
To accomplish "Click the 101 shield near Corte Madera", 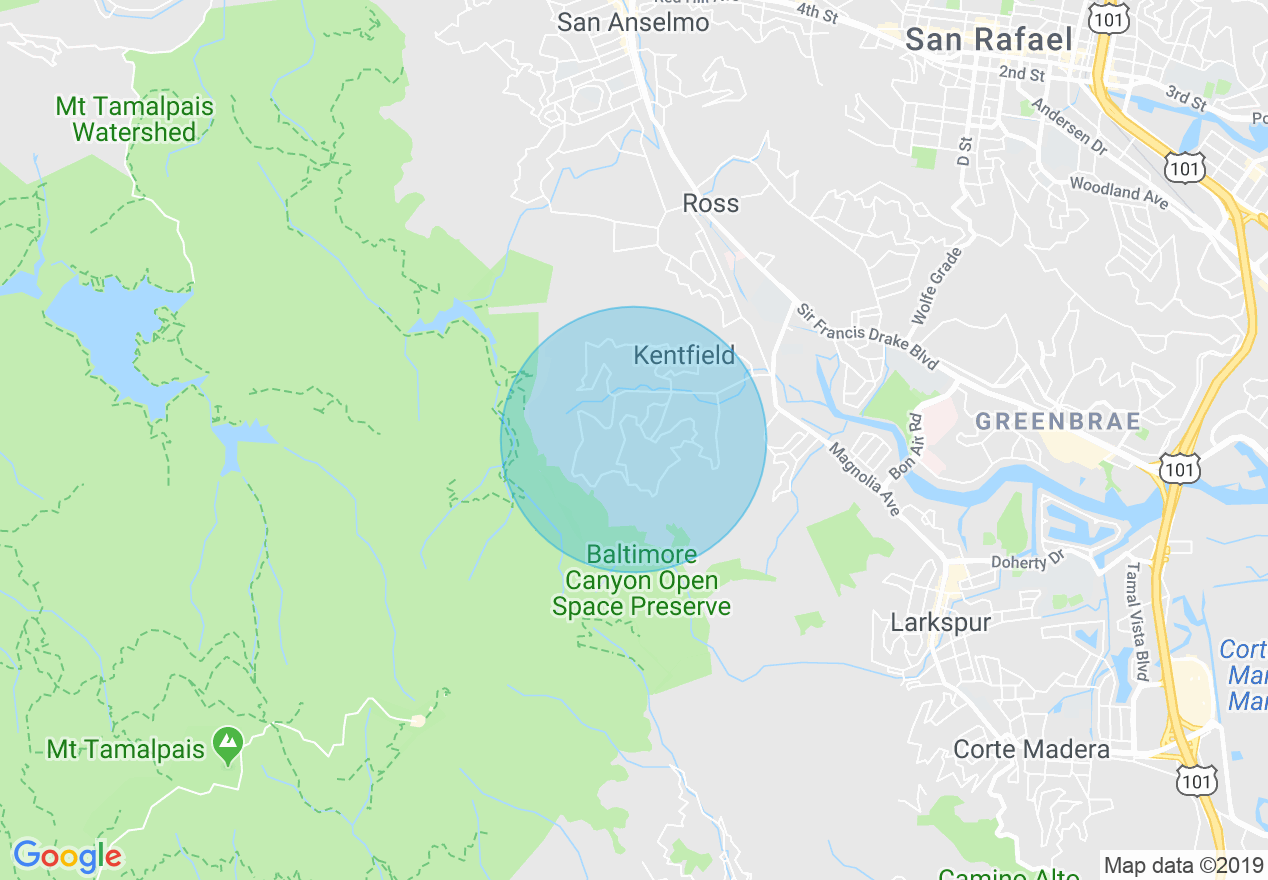I will pos(1196,780).
